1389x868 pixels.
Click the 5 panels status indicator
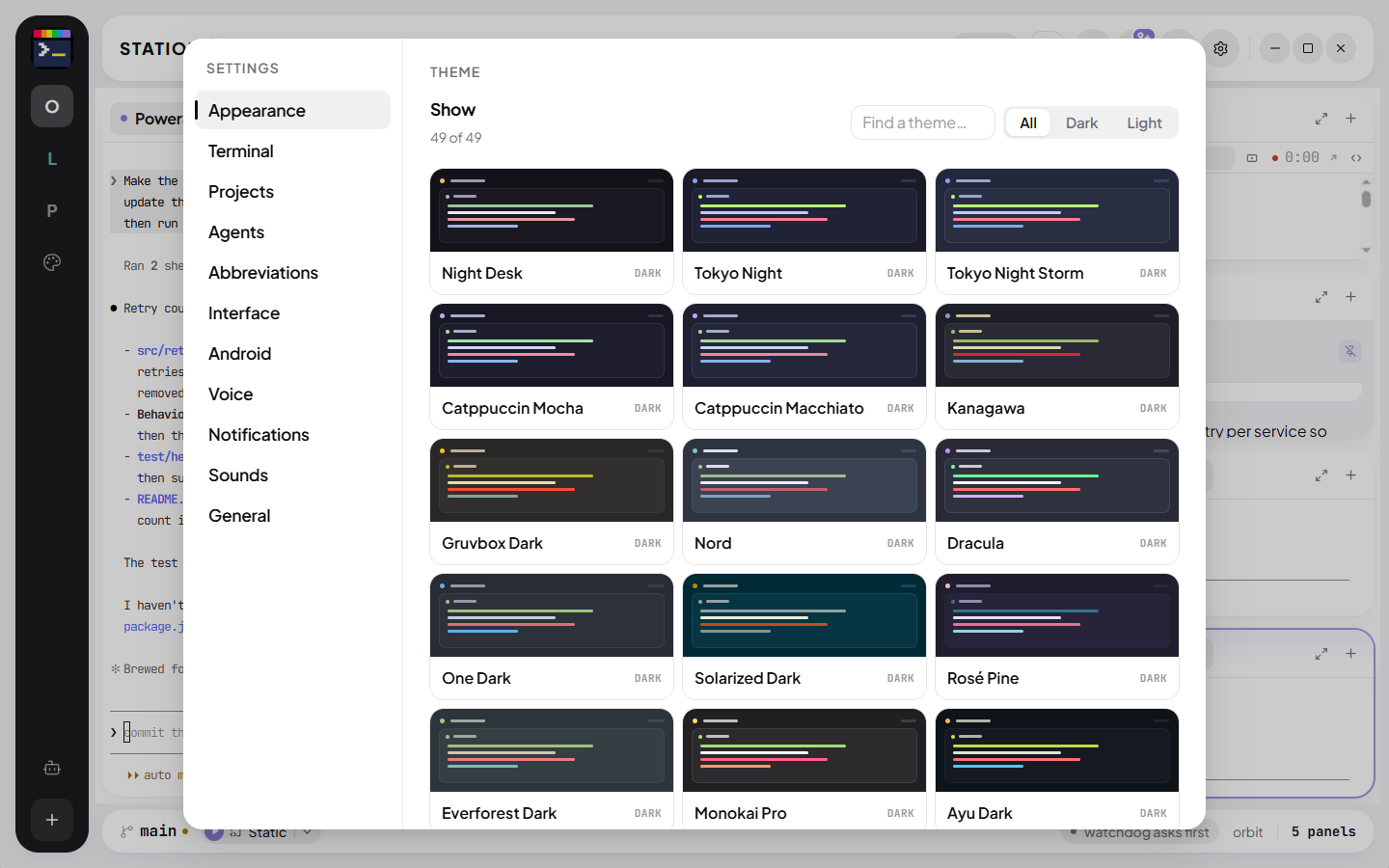point(1323,831)
